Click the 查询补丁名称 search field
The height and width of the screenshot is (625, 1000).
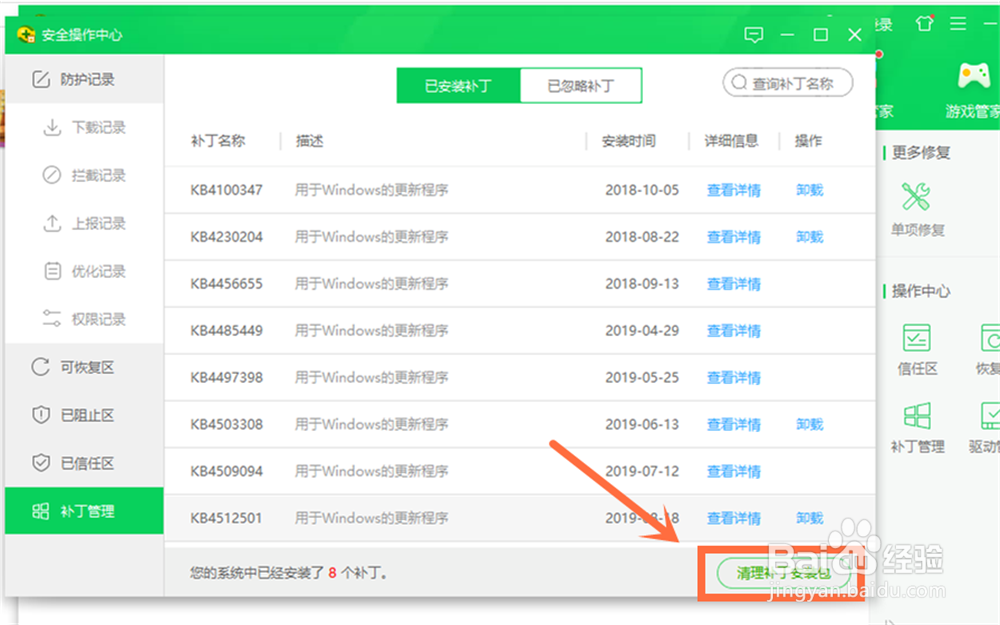[x=787, y=84]
